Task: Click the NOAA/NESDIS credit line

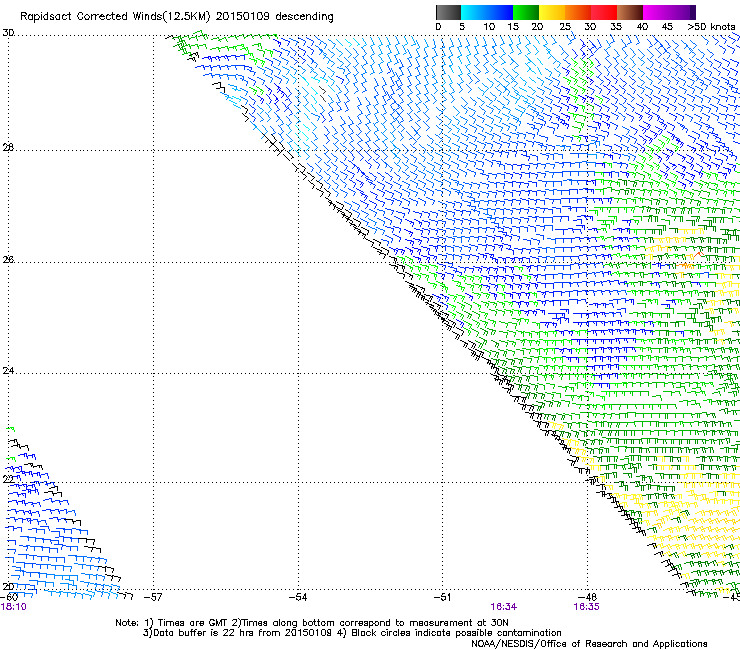Action: point(589,644)
